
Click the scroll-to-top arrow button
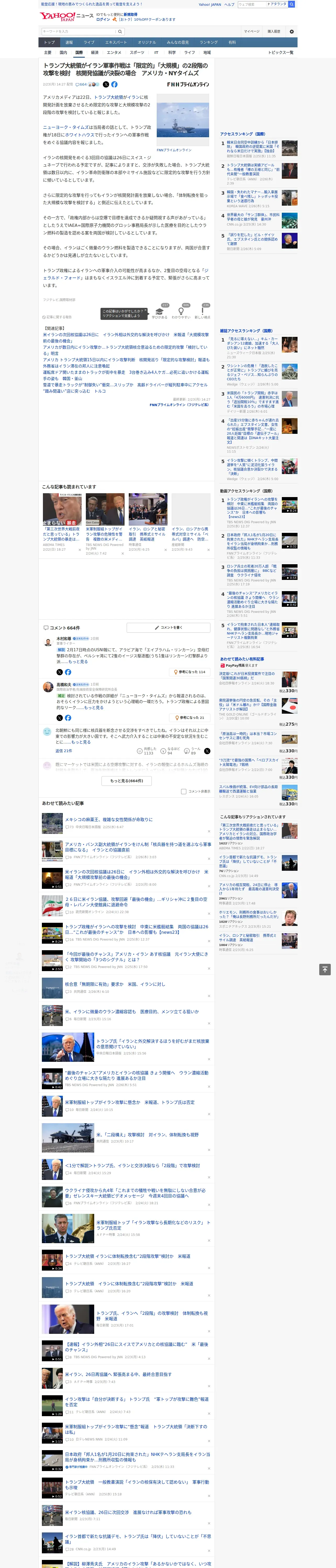325,969
